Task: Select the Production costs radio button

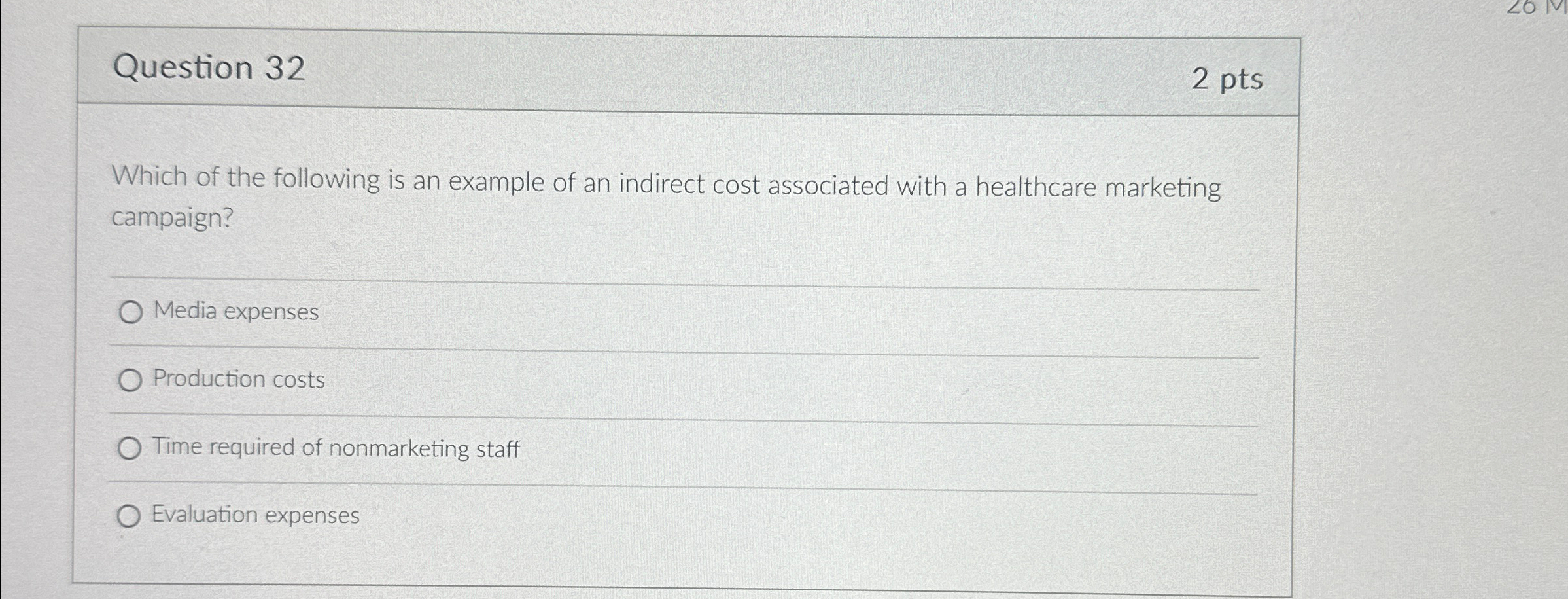Action: pos(130,380)
